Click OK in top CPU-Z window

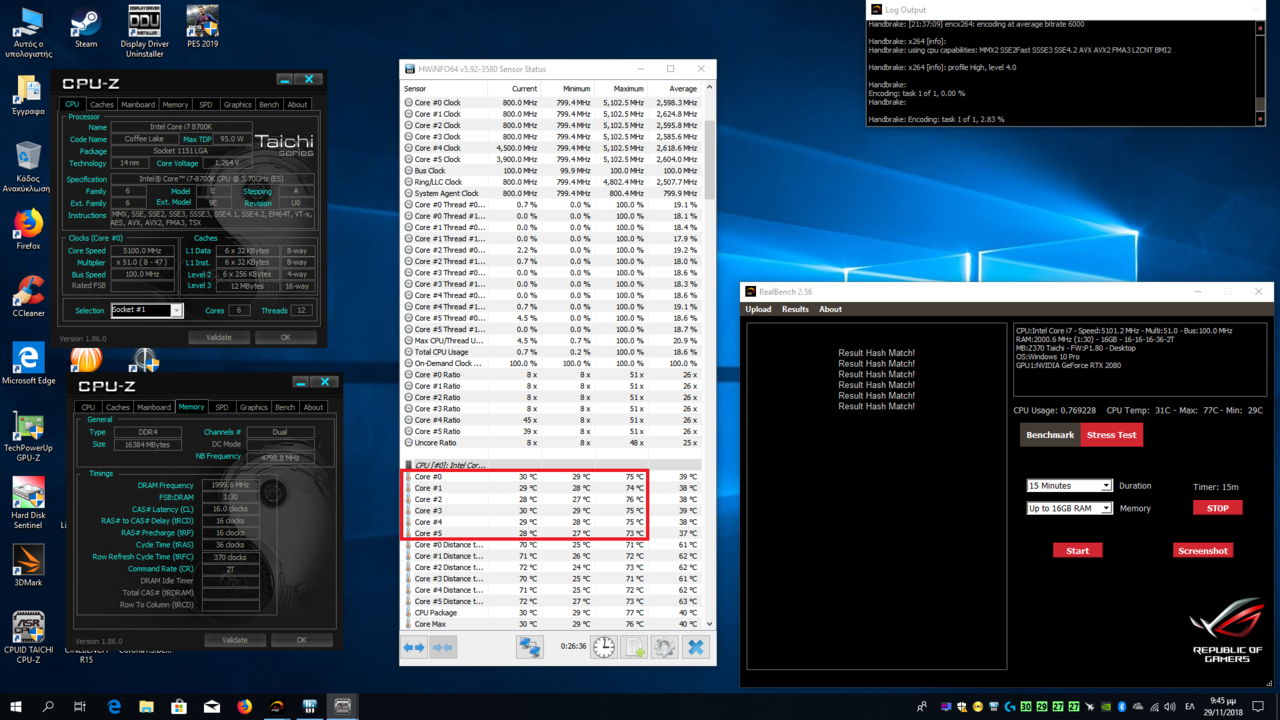point(286,337)
